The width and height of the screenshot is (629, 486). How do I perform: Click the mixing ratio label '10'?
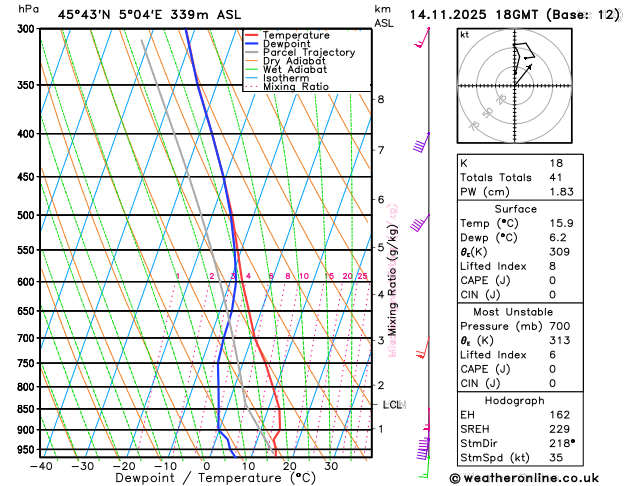tap(304, 276)
